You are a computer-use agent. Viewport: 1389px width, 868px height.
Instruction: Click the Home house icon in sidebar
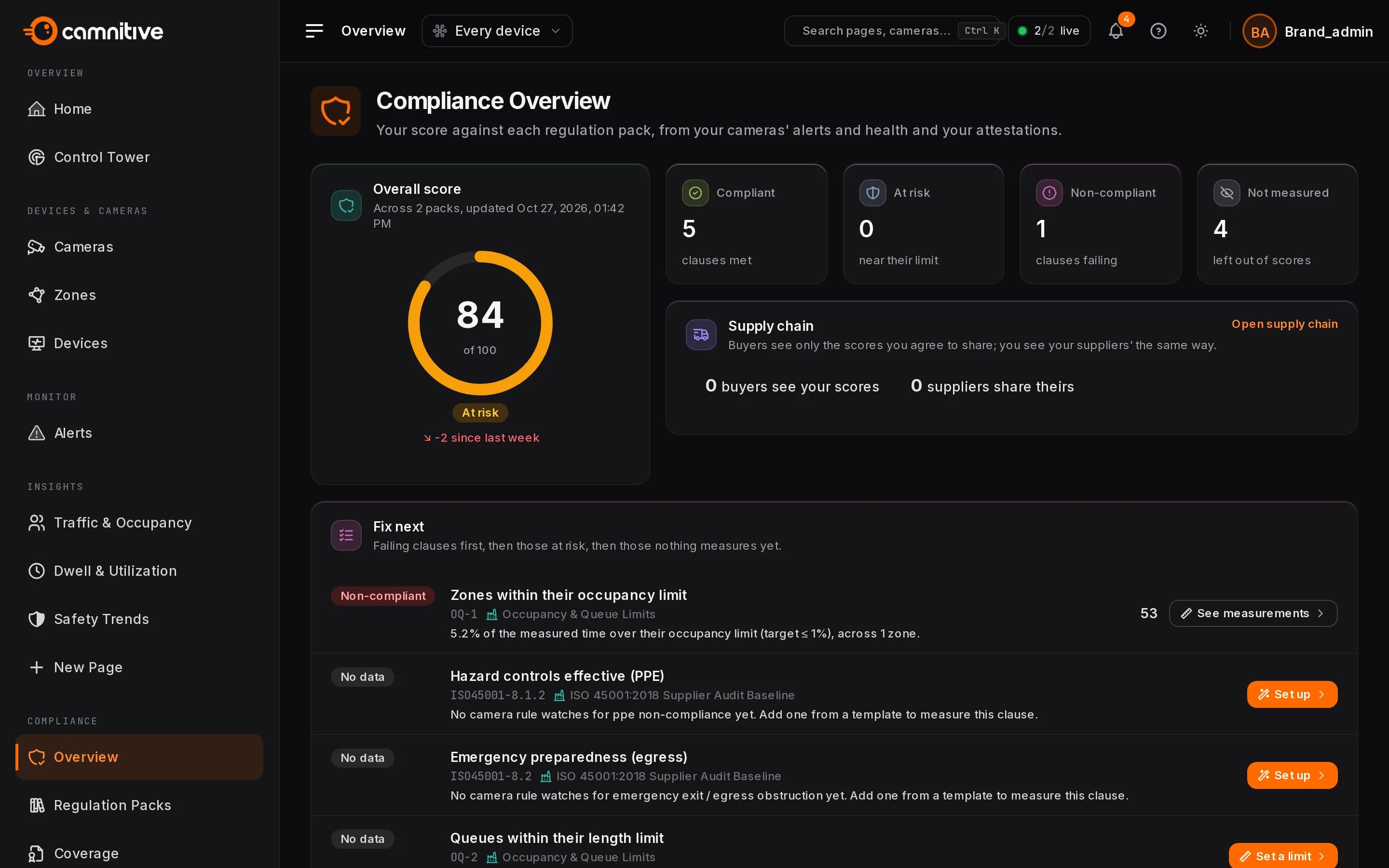point(37,109)
